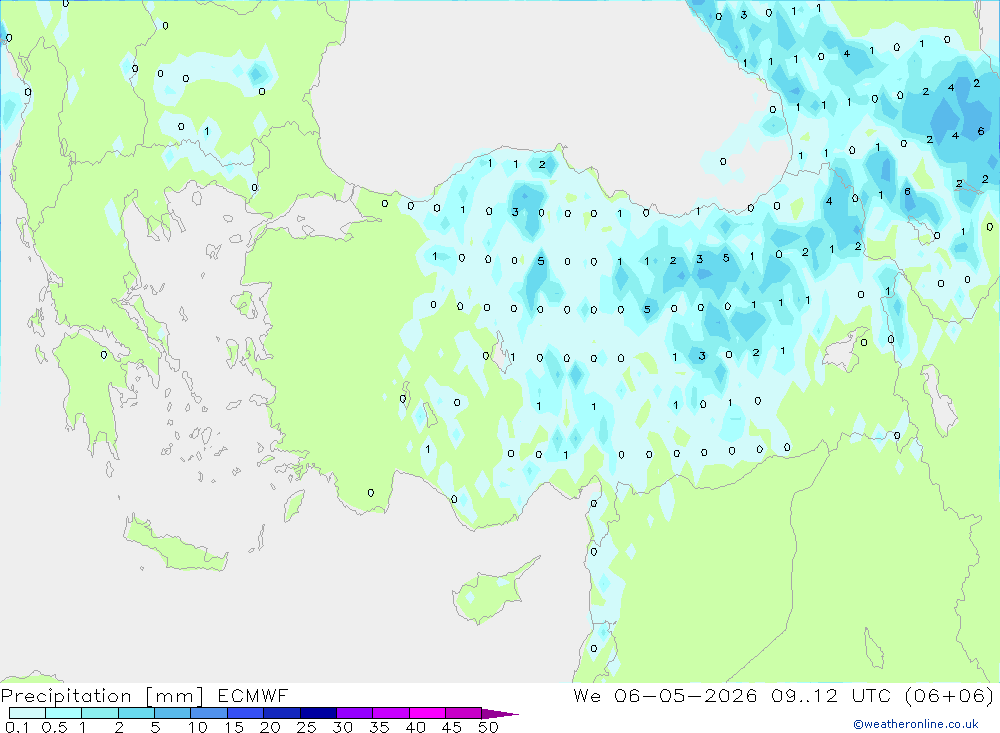Click the '45' legend label
This screenshot has width=1000, height=733.
click(x=452, y=727)
